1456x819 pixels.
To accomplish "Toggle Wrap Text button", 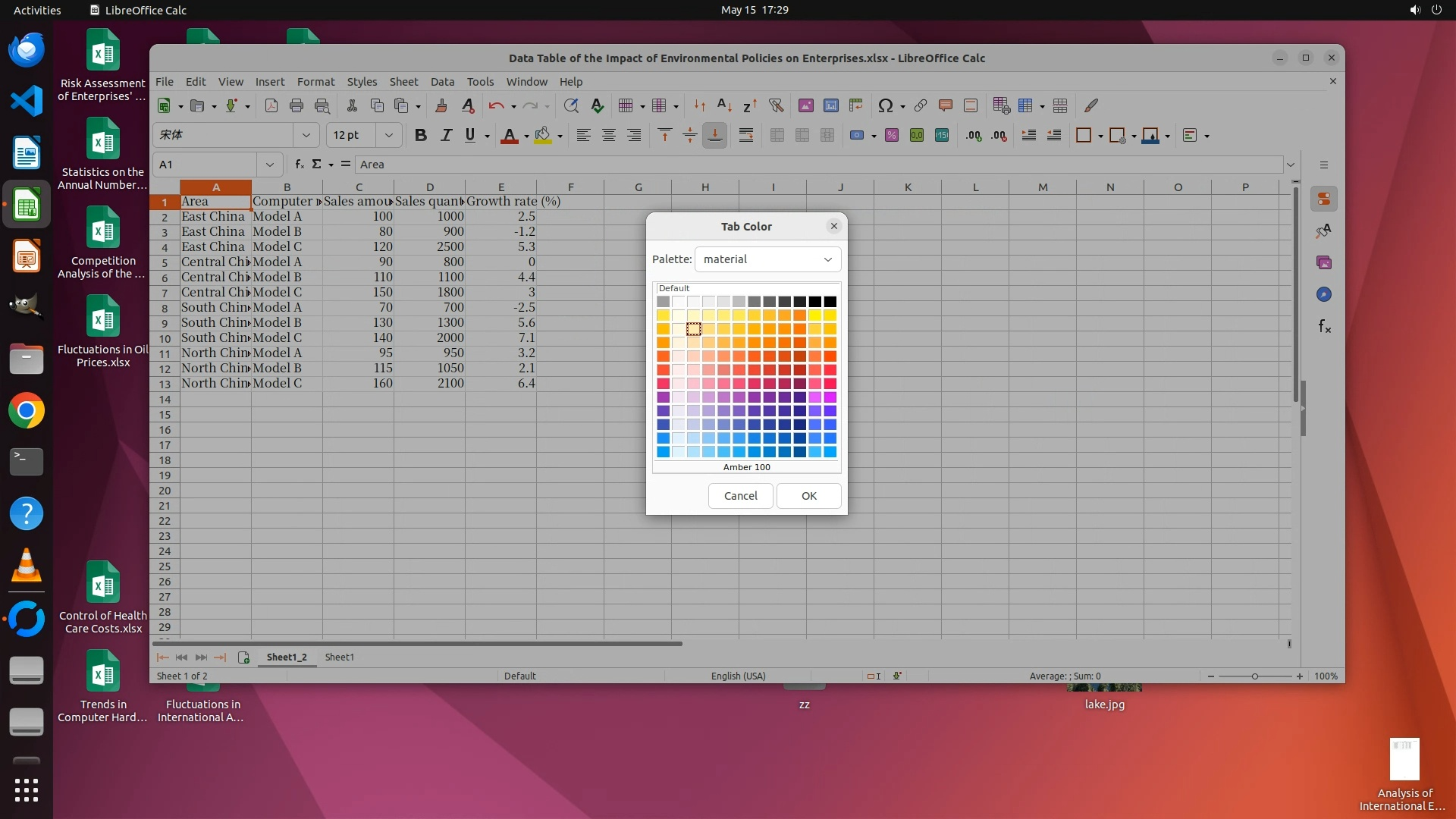I will click(x=745, y=135).
